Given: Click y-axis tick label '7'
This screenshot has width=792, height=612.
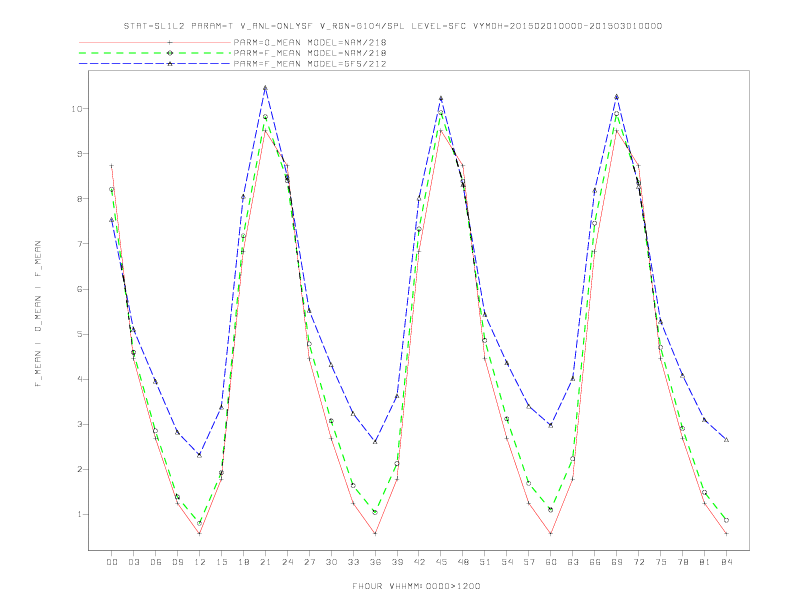Looking at the screenshot, I should (x=79, y=244).
